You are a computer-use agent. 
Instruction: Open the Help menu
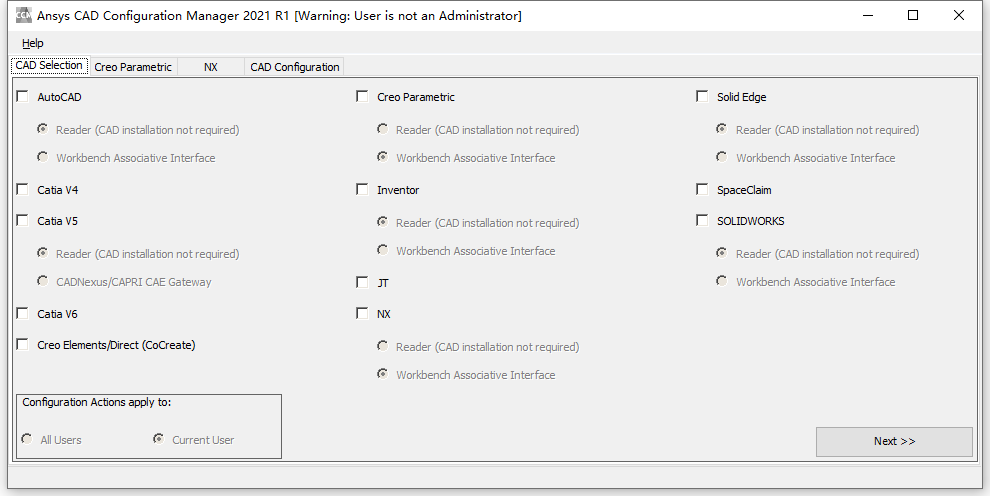coord(33,43)
